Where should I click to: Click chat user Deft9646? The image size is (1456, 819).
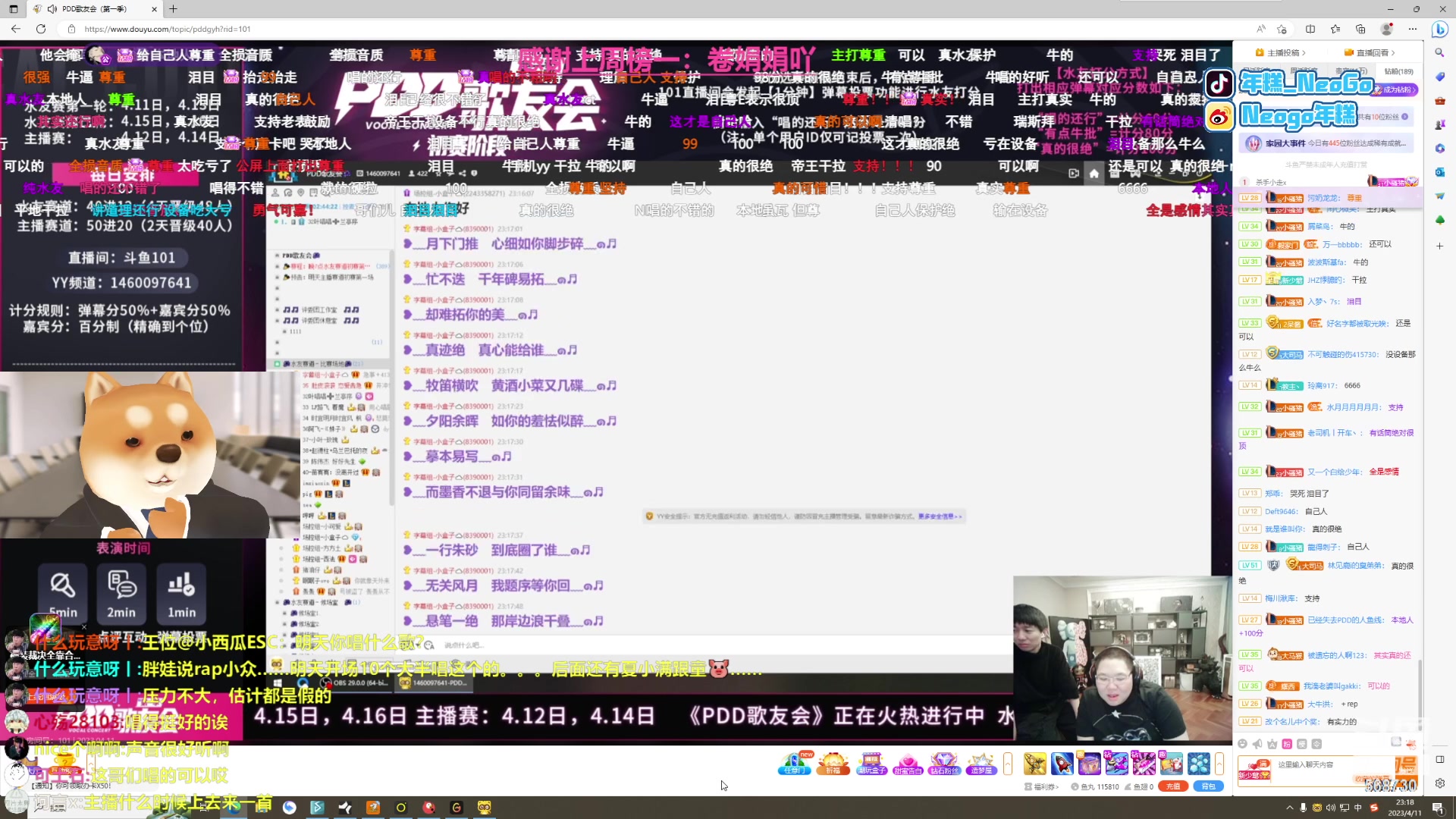click(x=1281, y=511)
